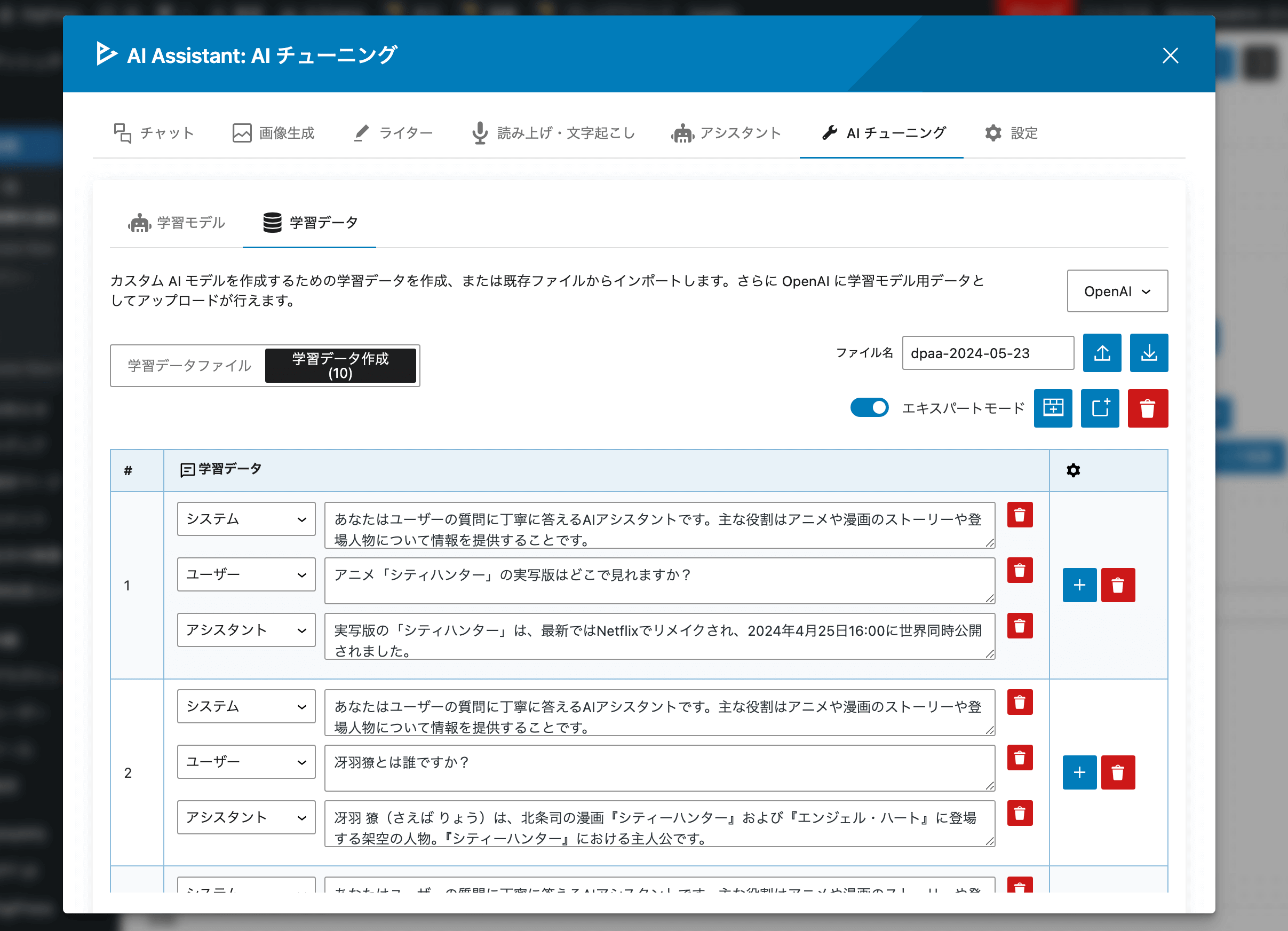
Task: Delete row 1 assistant message
Action: [1020, 626]
